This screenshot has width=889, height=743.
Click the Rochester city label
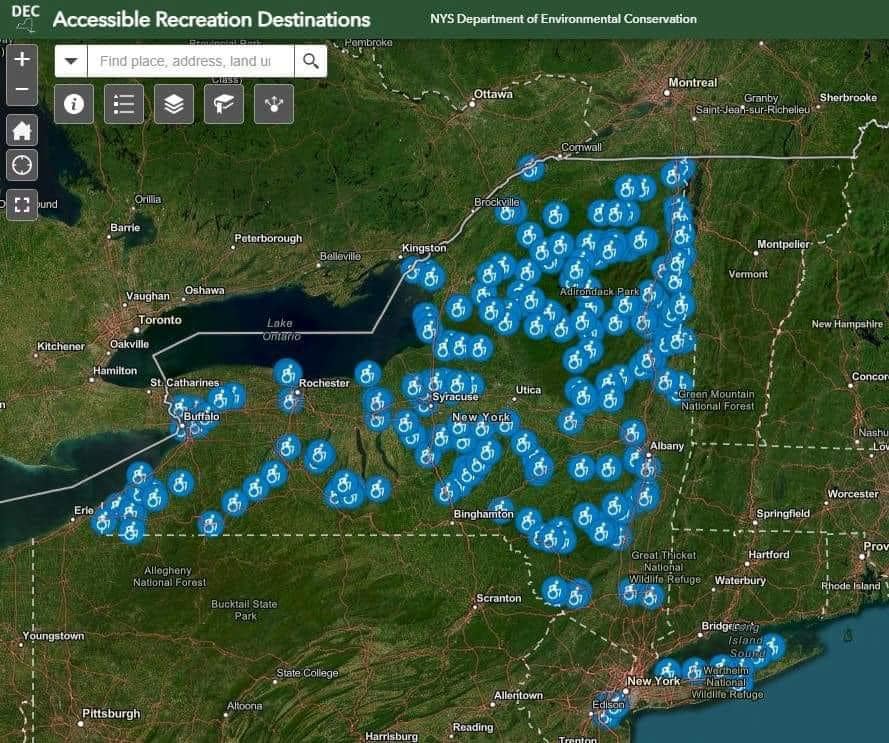324,383
